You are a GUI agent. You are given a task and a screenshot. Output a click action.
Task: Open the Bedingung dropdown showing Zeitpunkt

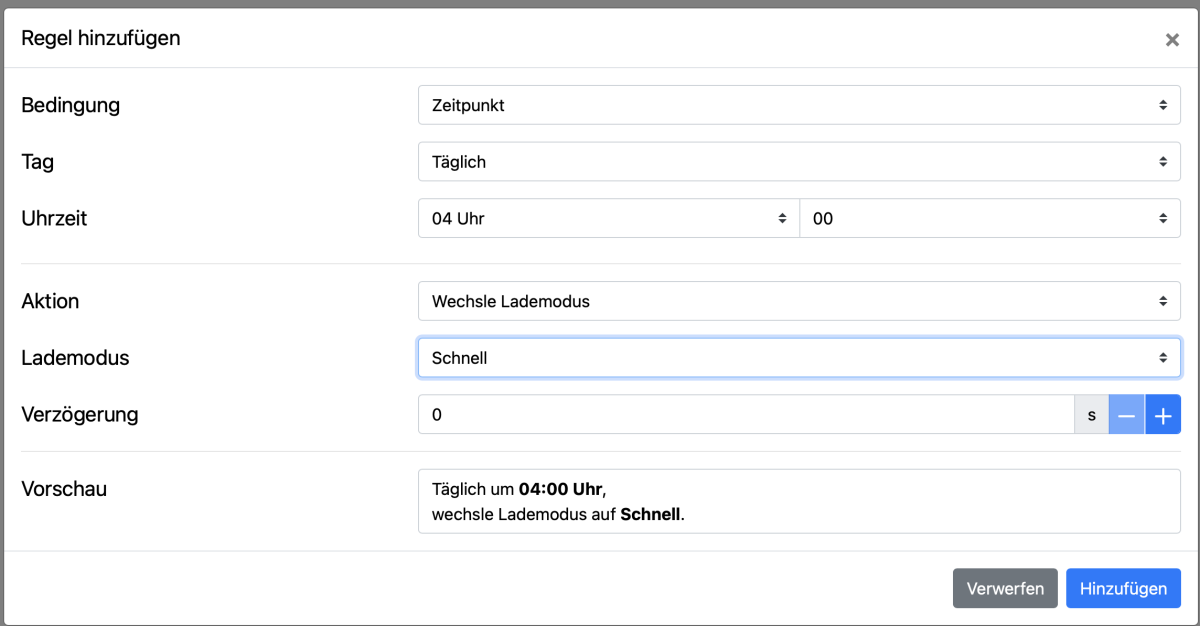pos(798,105)
